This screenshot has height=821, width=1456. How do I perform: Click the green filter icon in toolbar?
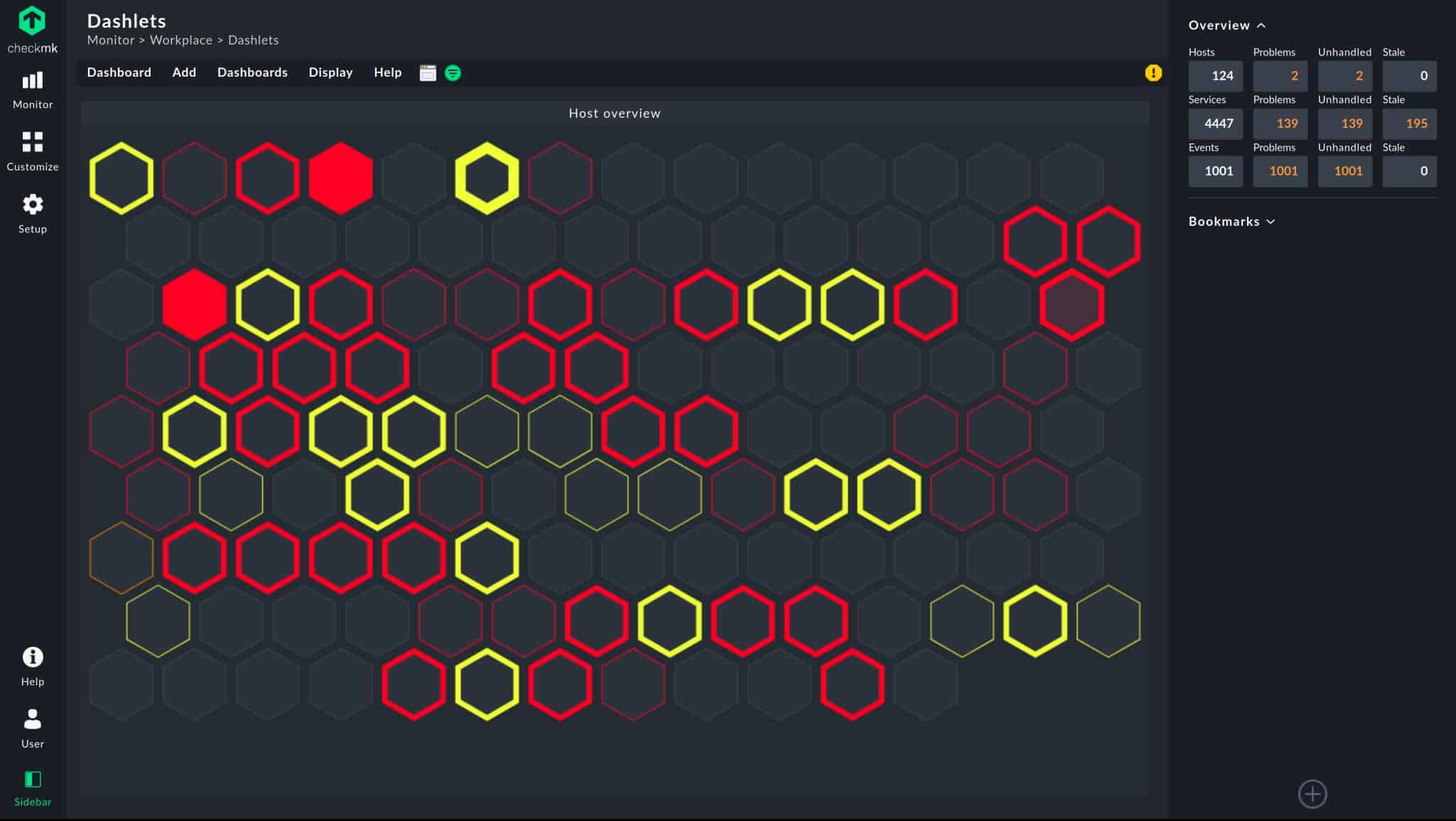tap(453, 72)
